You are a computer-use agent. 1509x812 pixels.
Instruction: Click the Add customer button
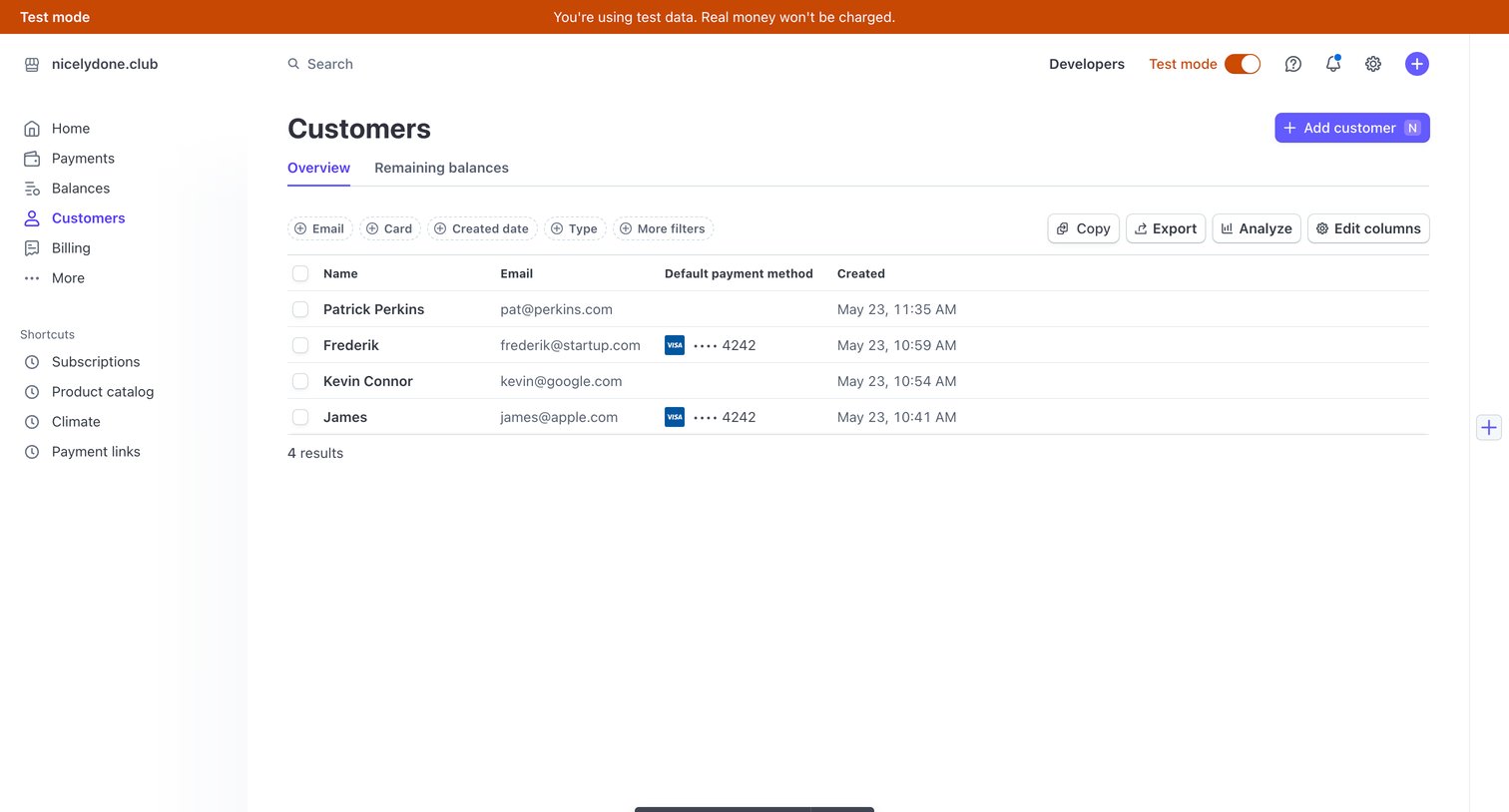1352,128
